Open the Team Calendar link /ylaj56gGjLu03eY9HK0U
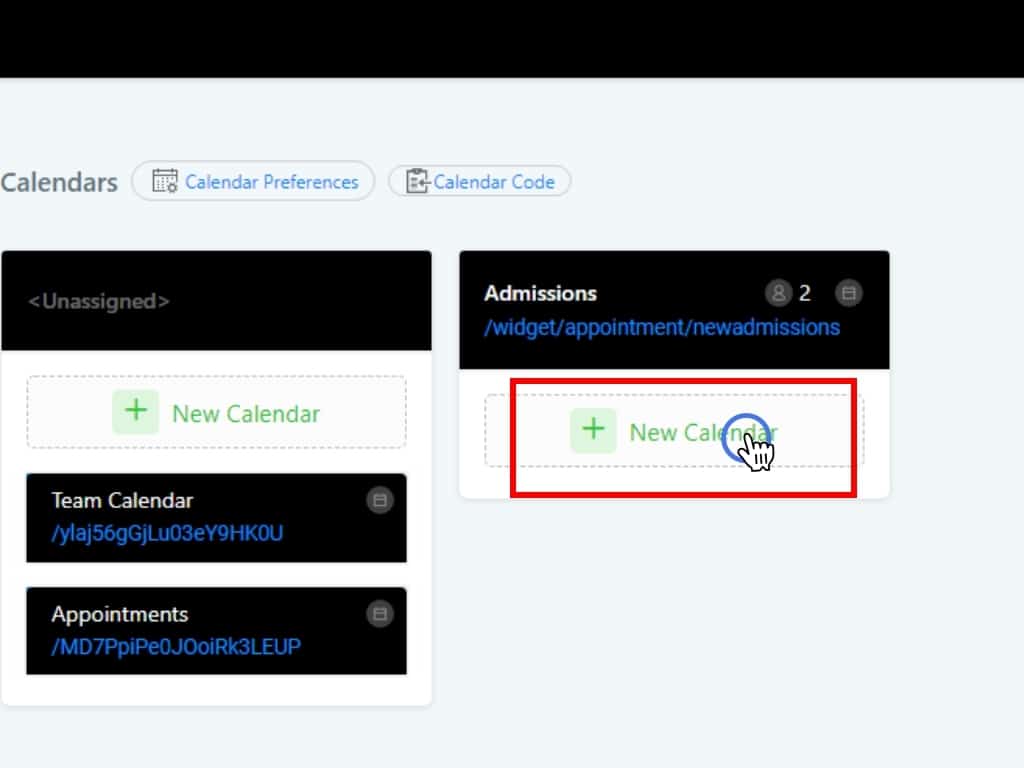The width and height of the screenshot is (1024, 768). point(167,533)
